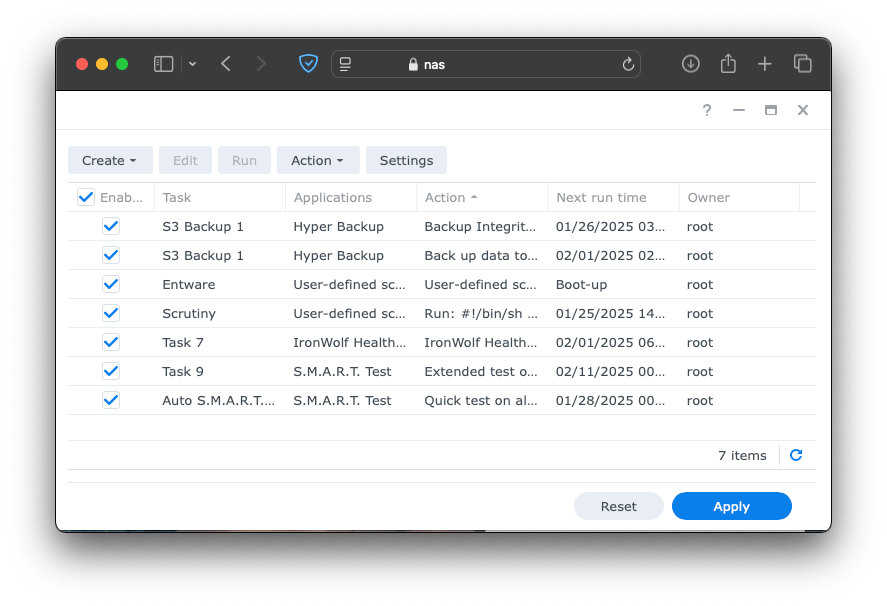Click the Apply button

click(x=731, y=506)
